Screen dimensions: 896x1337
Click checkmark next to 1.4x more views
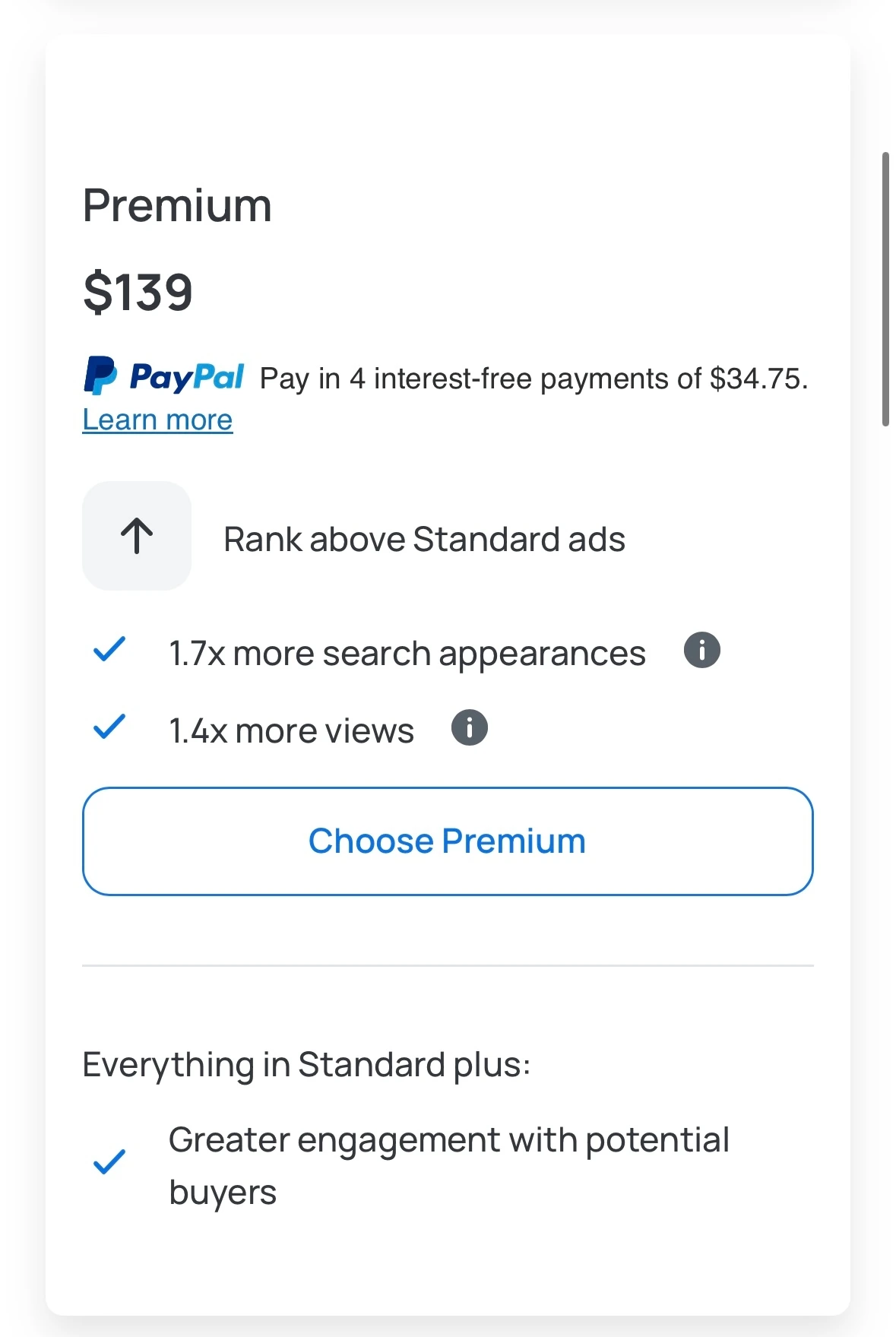[x=109, y=727]
